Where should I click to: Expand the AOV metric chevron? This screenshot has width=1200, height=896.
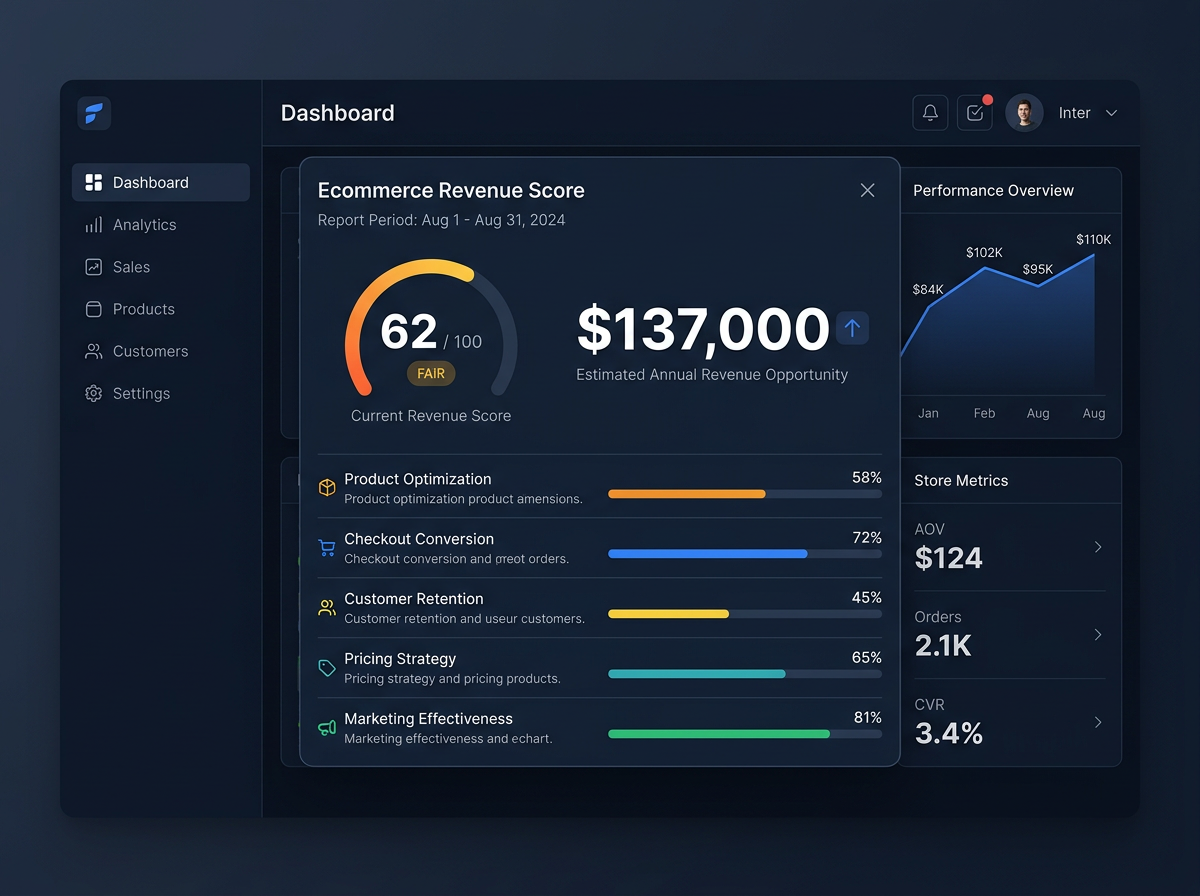coord(1098,547)
